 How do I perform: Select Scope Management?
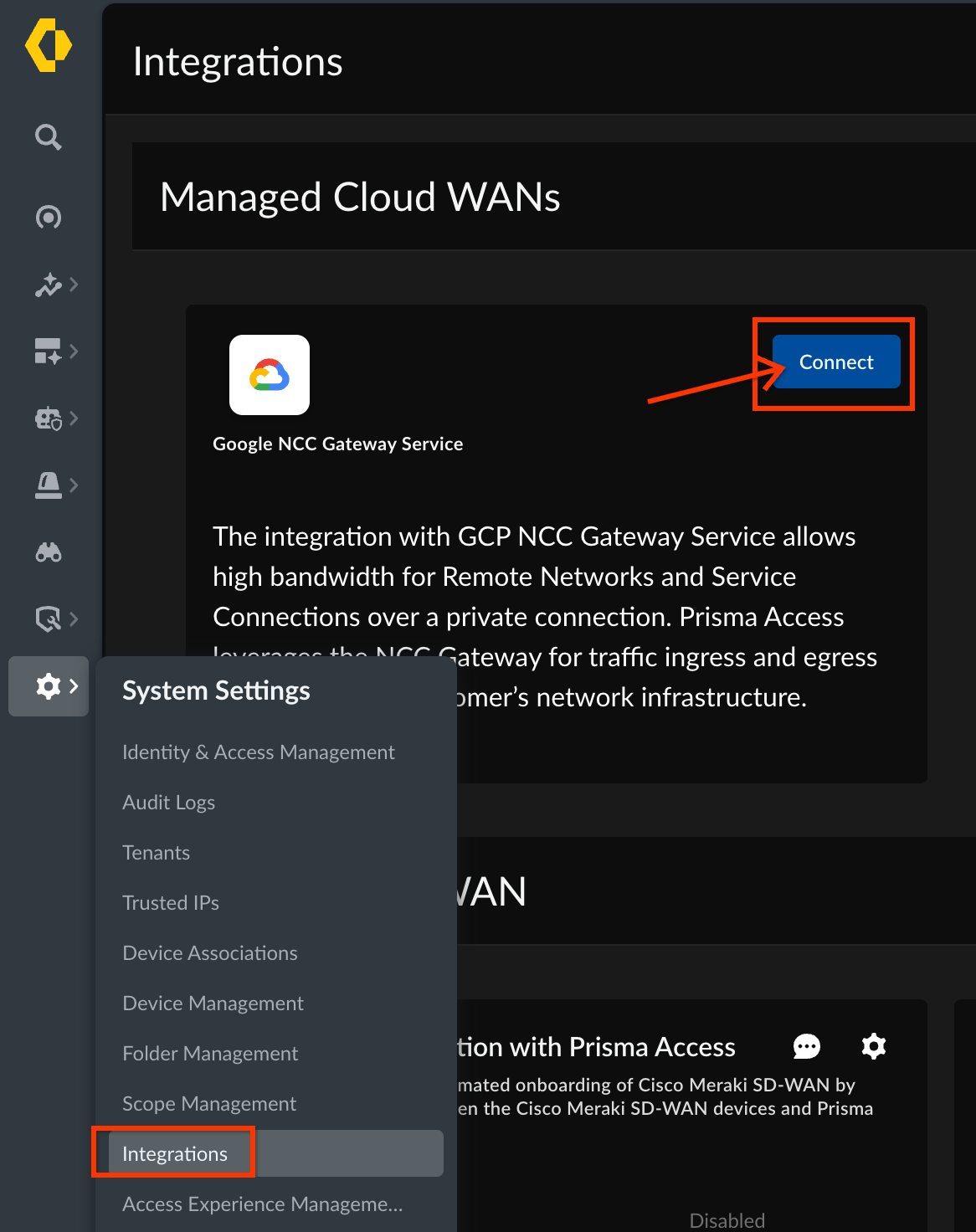coord(209,1104)
